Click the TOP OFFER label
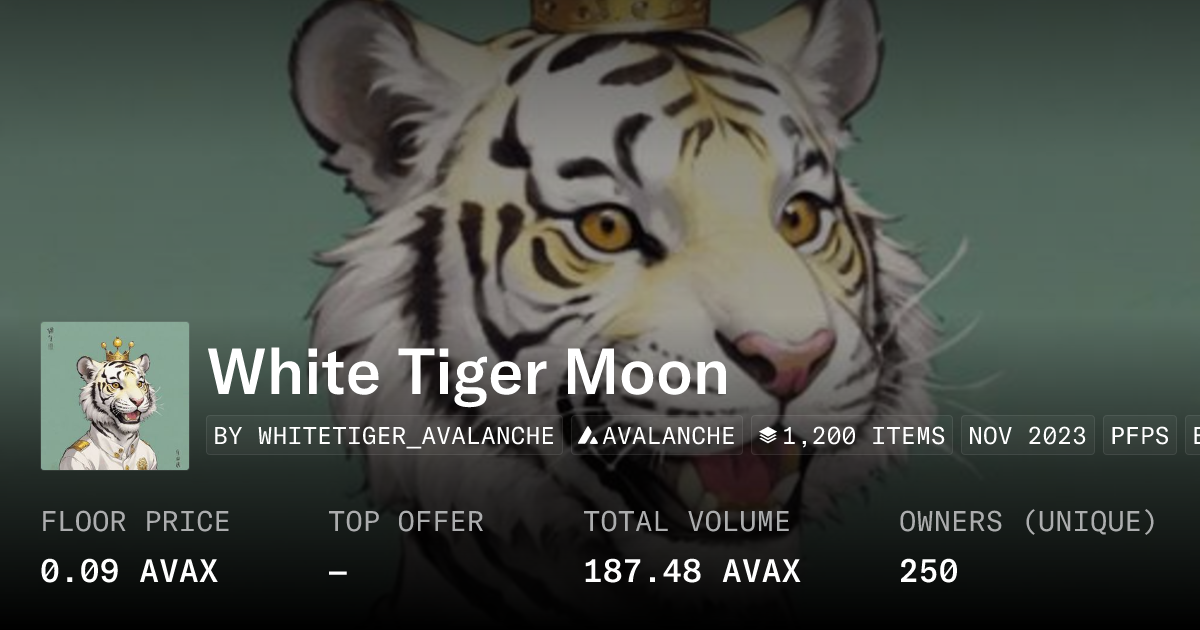The width and height of the screenshot is (1200, 630). click(406, 522)
